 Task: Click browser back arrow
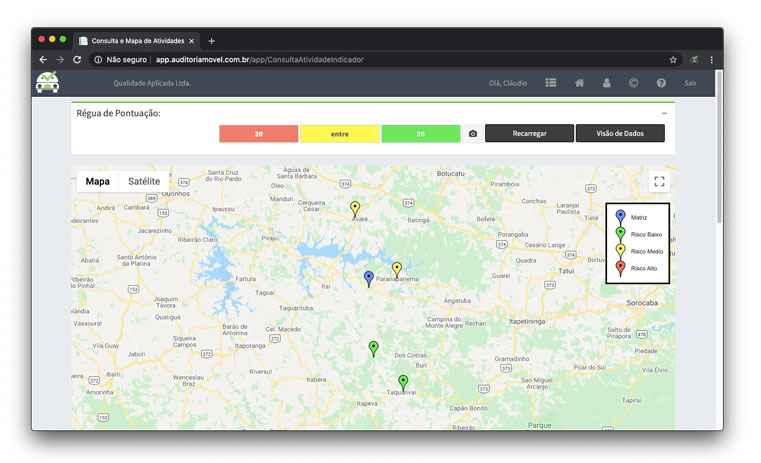click(x=43, y=60)
